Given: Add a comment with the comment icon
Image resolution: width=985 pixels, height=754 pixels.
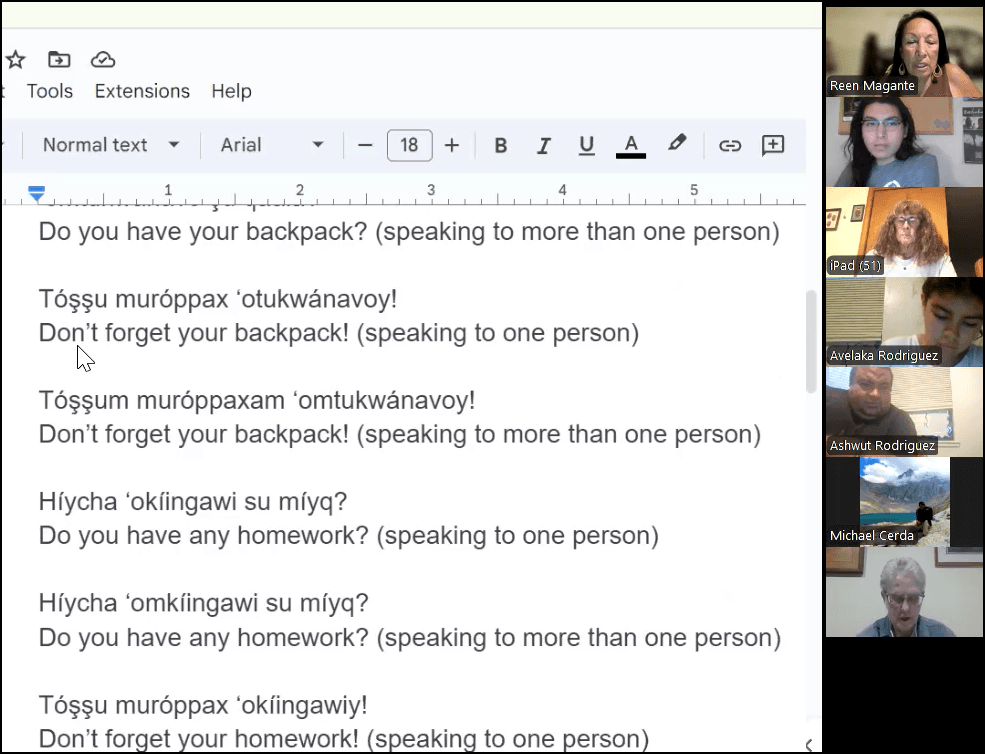Looking at the screenshot, I should tap(773, 146).
